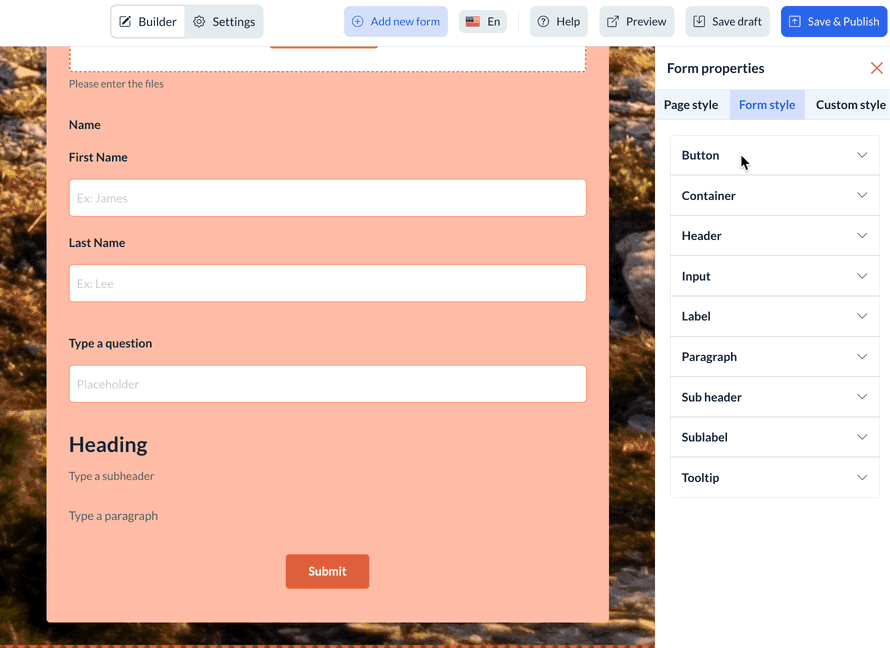This screenshot has height=648, width=890.
Task: Click the Help question mark icon
Action: [x=543, y=22]
